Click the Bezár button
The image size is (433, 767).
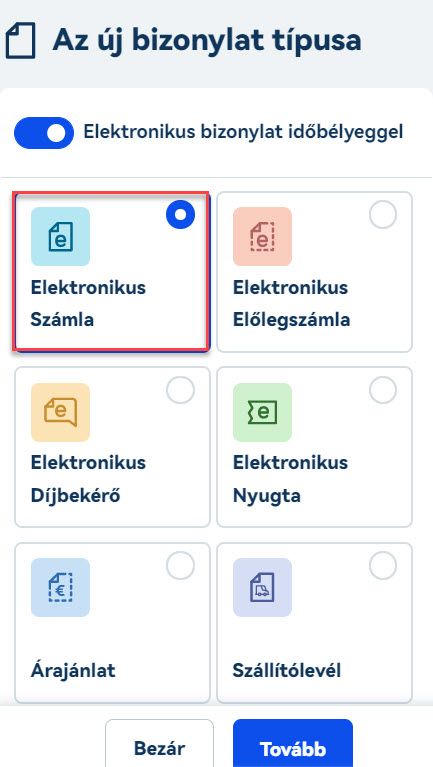pos(160,748)
